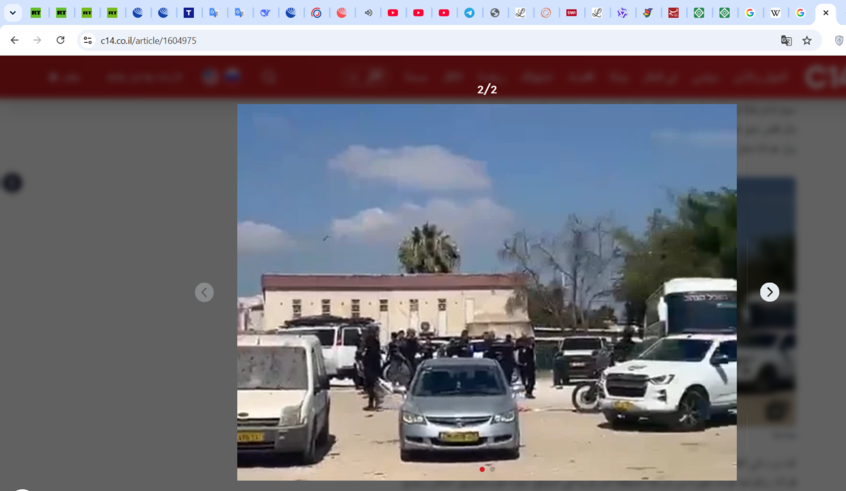This screenshot has height=491, width=846.
Task: Click the gallery photo of the vehicles
Action: (487, 292)
